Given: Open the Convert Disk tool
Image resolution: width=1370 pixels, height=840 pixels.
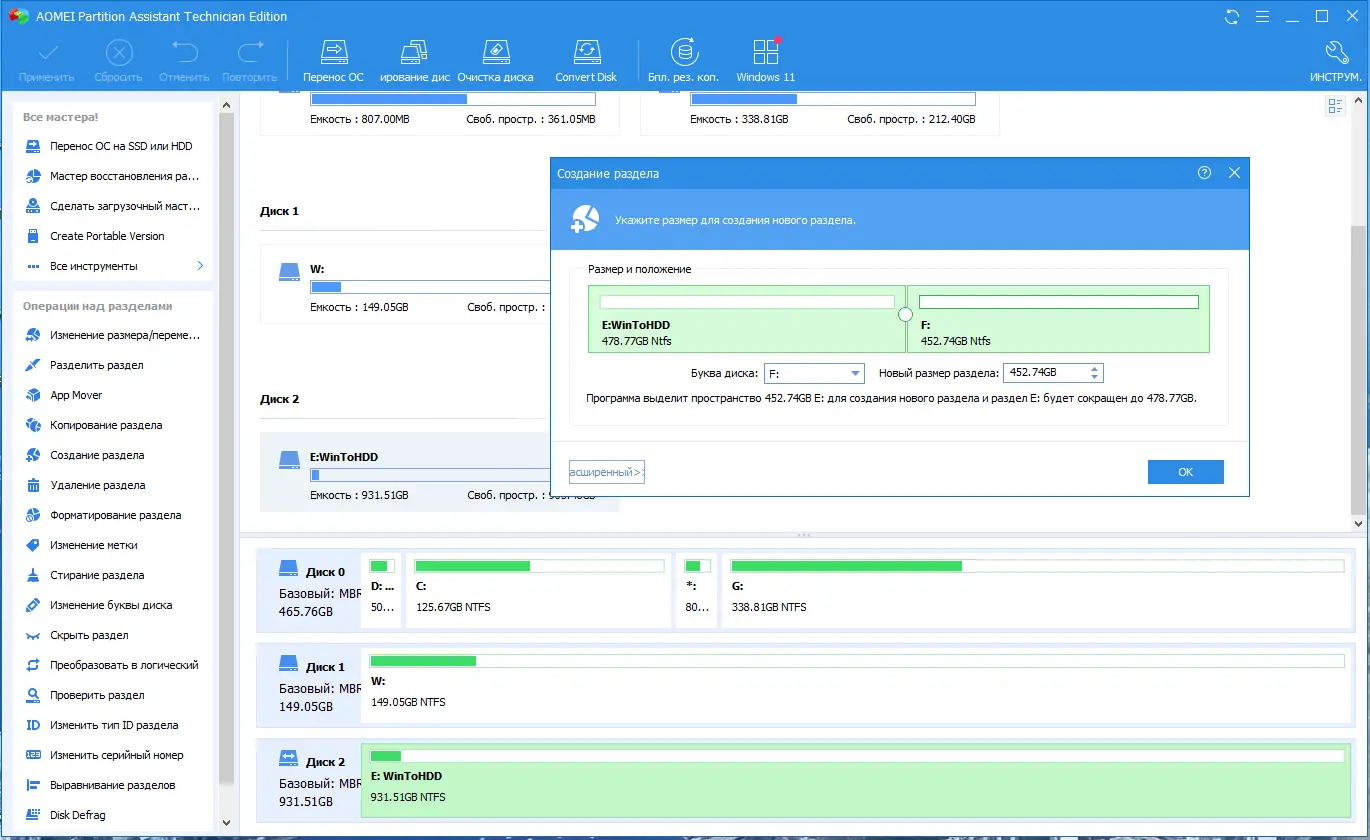Looking at the screenshot, I should (x=586, y=62).
